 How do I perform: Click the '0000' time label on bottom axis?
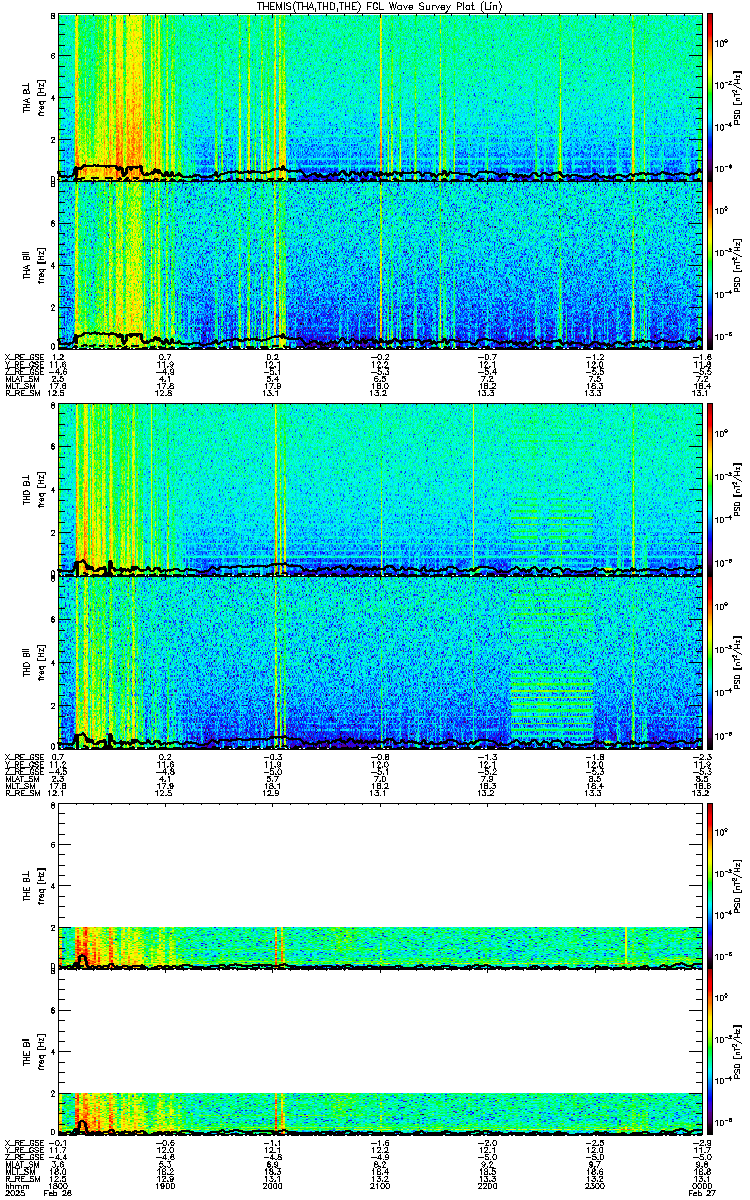[x=701, y=1185]
